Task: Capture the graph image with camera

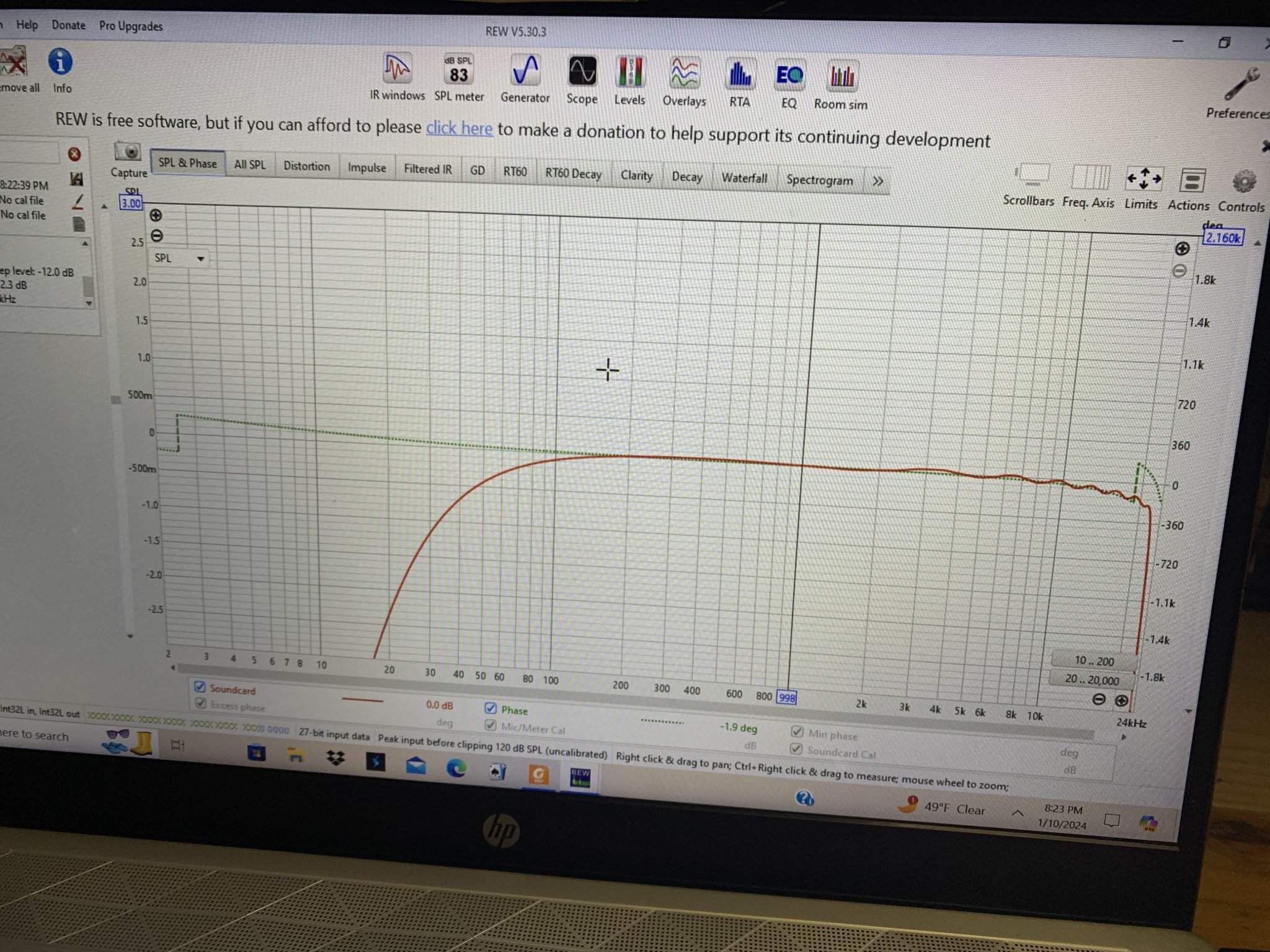Action: [128, 159]
